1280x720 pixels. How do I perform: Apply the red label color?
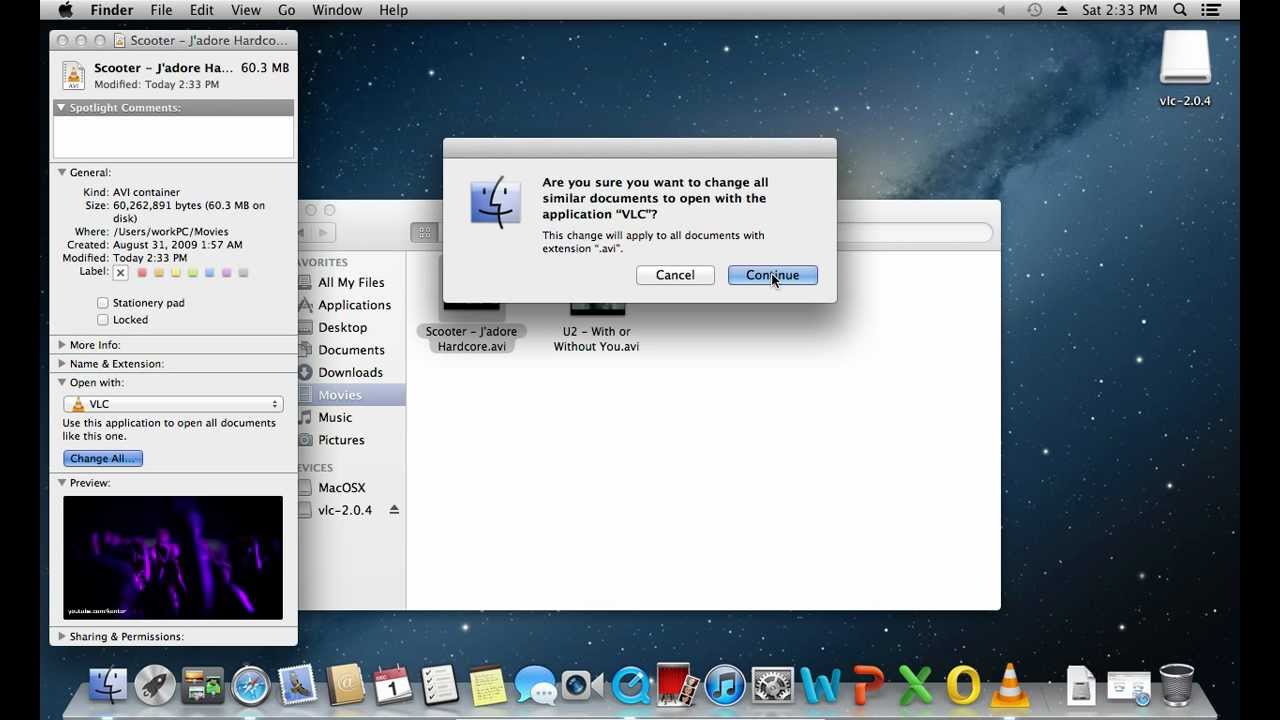[x=142, y=272]
